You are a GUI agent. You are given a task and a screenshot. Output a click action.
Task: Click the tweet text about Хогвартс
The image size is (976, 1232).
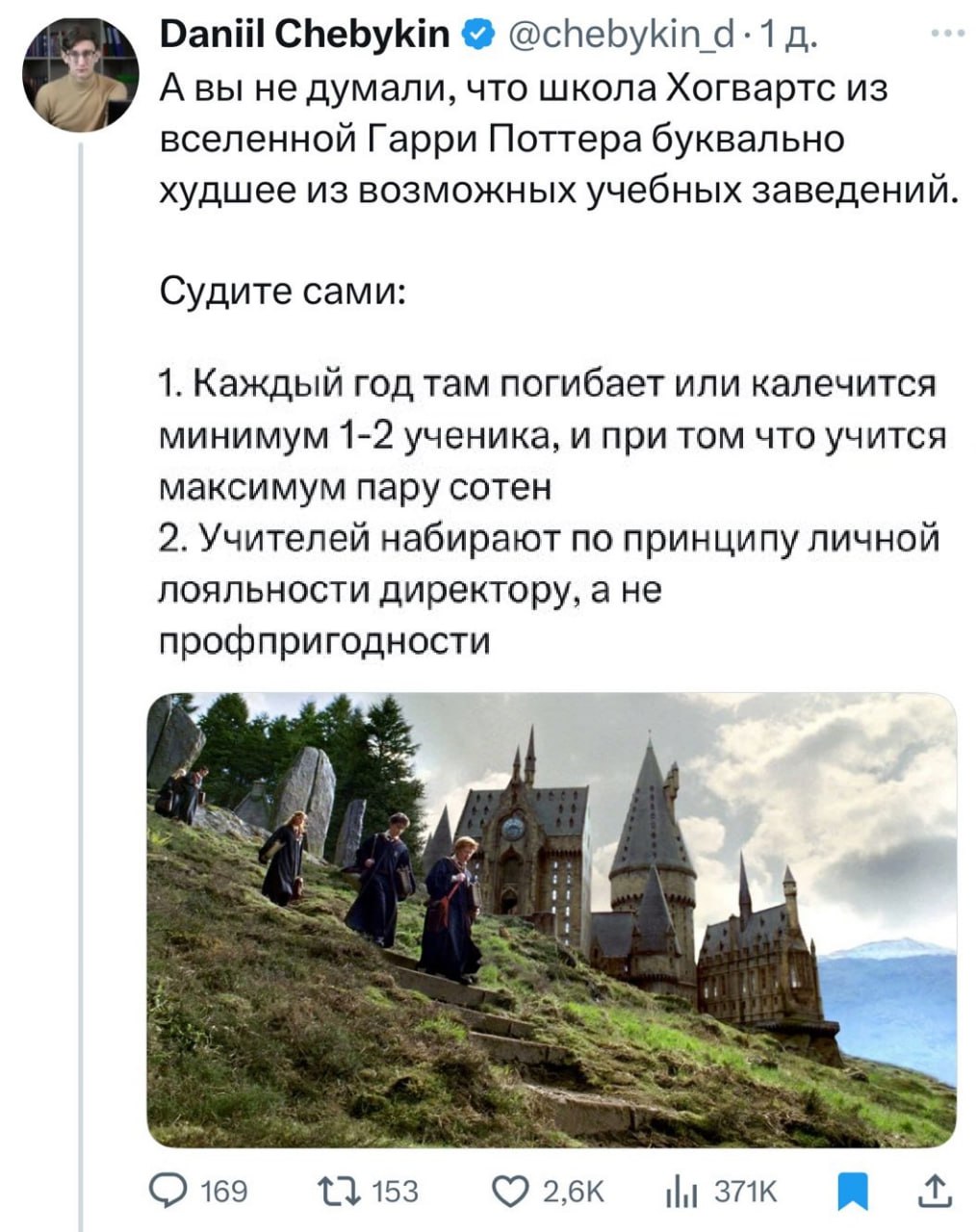coord(558,141)
